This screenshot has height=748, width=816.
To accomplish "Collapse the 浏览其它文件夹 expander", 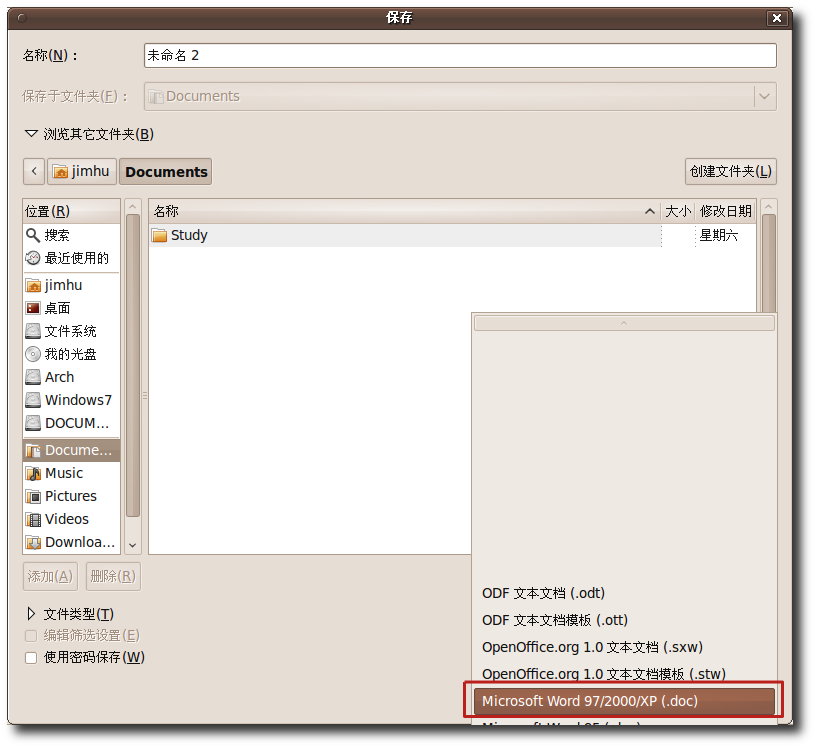I will [31, 134].
